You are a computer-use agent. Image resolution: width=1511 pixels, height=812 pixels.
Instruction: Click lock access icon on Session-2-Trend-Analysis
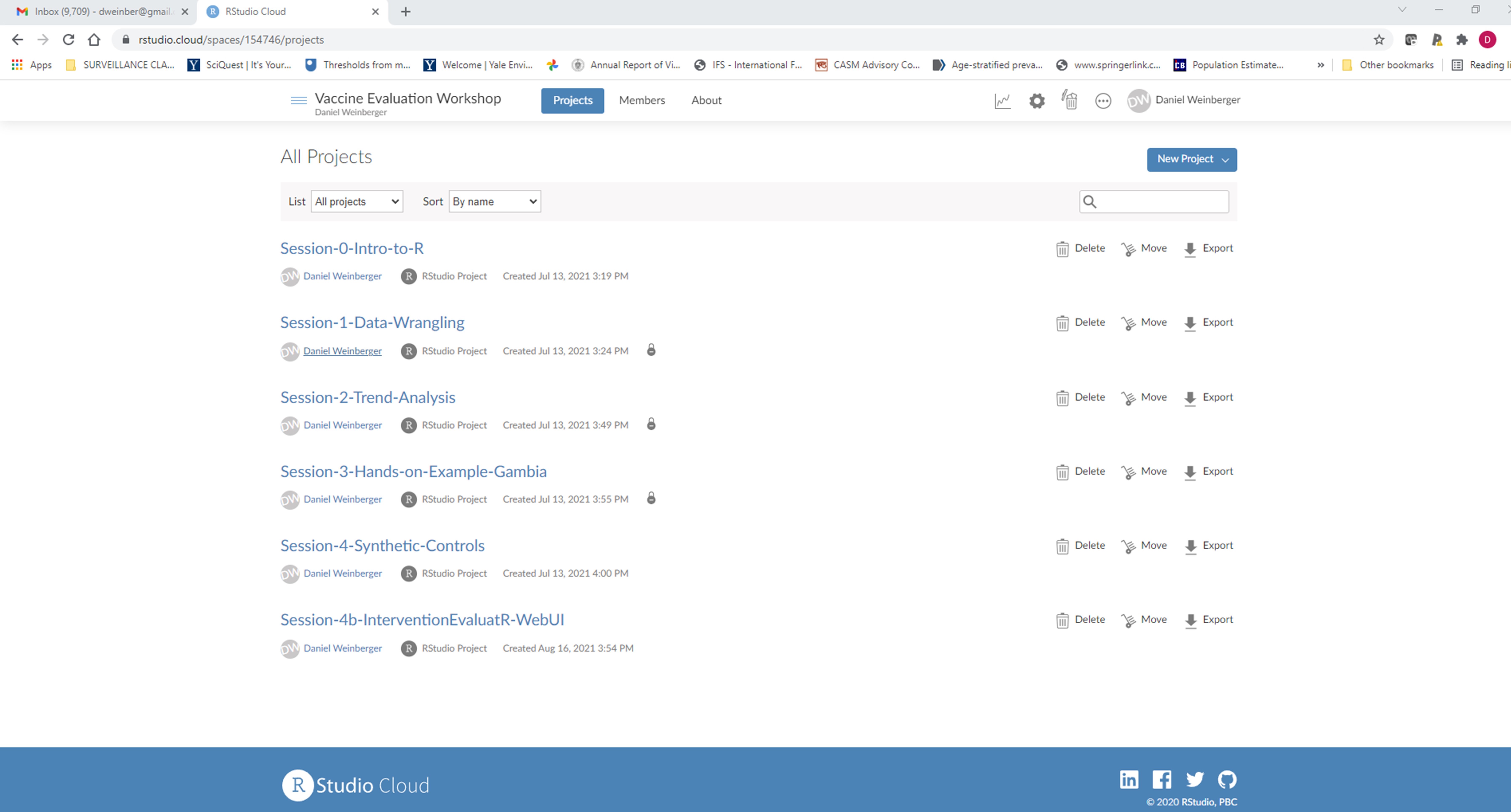(x=651, y=425)
